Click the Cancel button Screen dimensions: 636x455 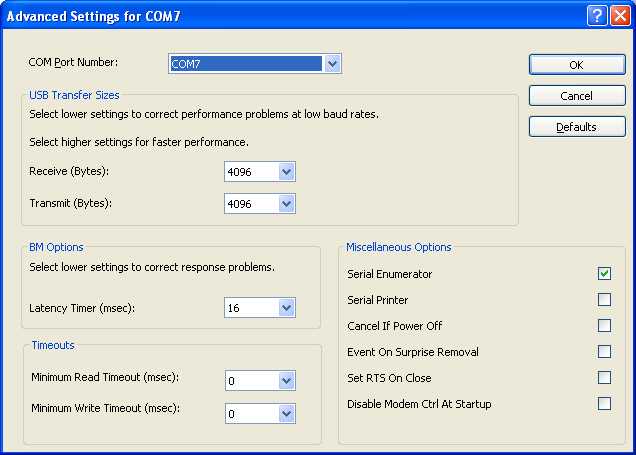point(576,96)
